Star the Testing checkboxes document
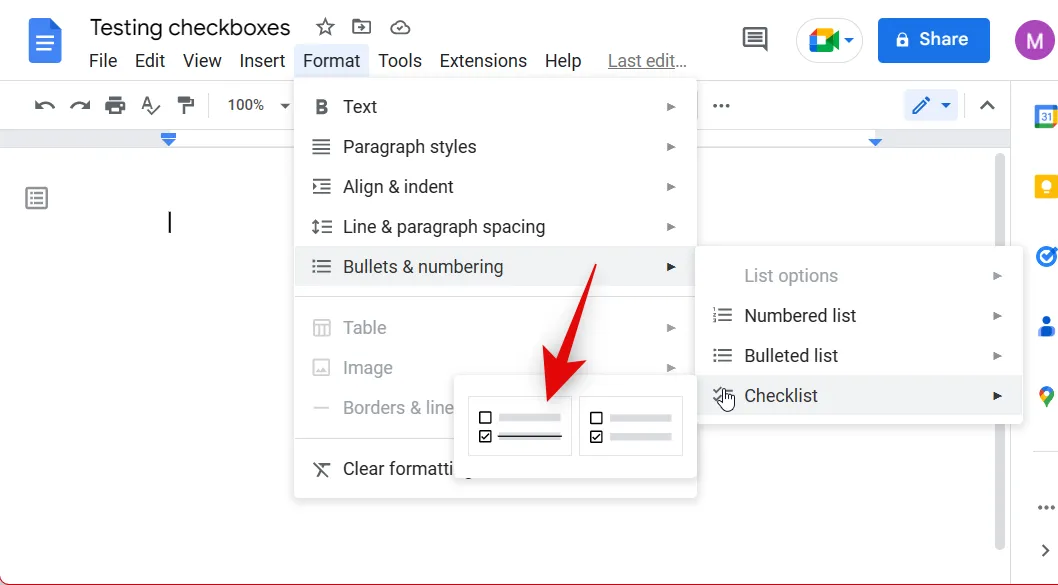 click(325, 27)
